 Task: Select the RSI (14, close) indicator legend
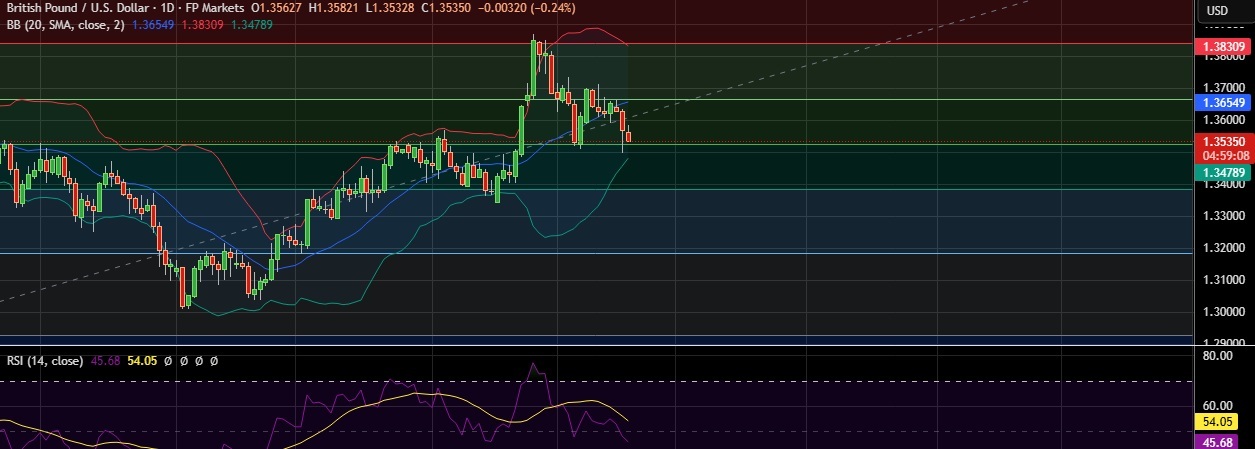(x=45, y=360)
